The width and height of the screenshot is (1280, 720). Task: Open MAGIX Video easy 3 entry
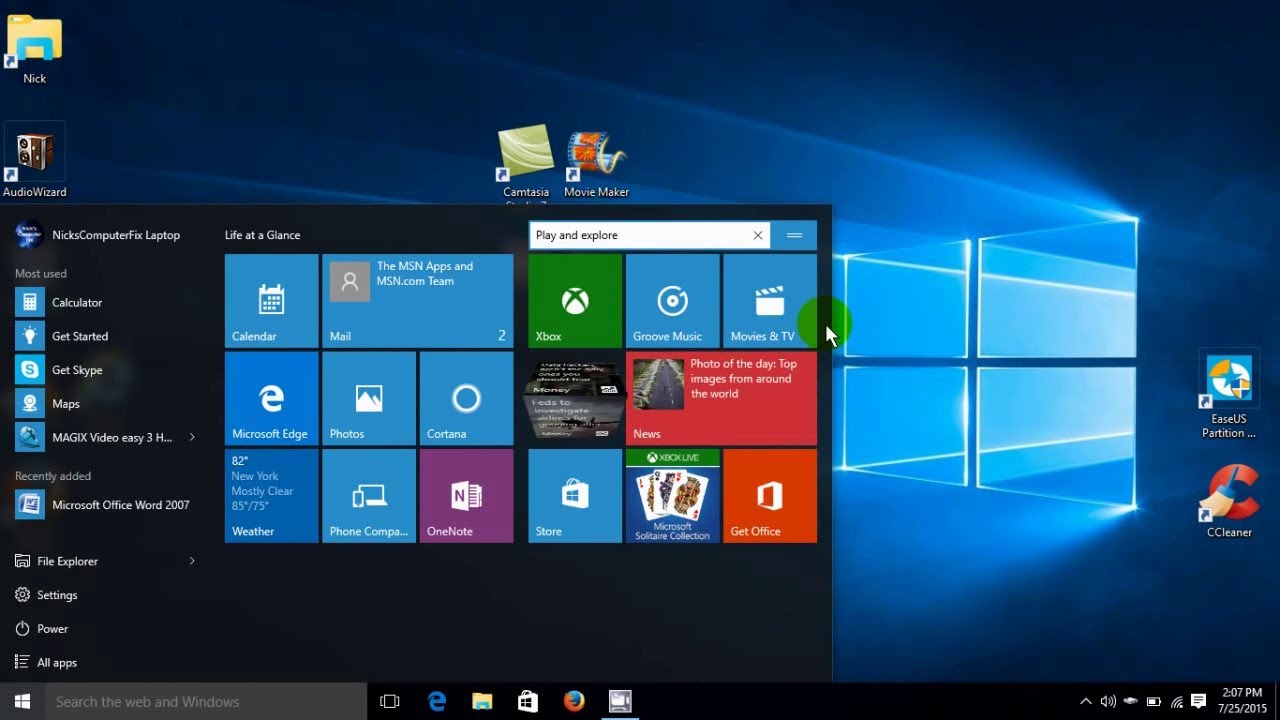(95, 437)
